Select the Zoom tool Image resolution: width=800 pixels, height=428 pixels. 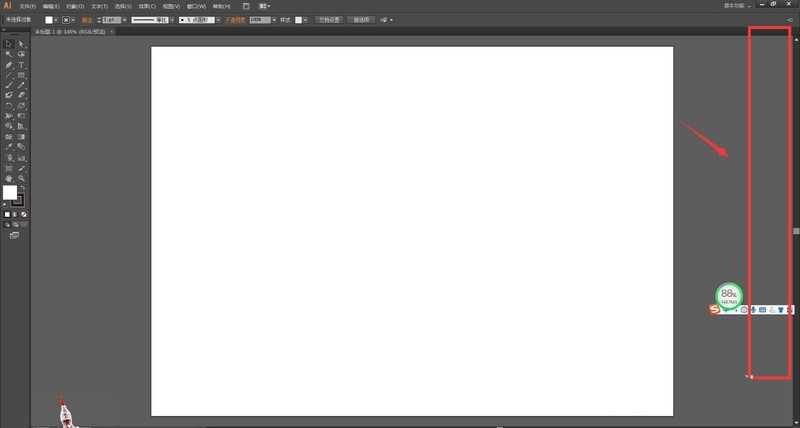(x=21, y=178)
